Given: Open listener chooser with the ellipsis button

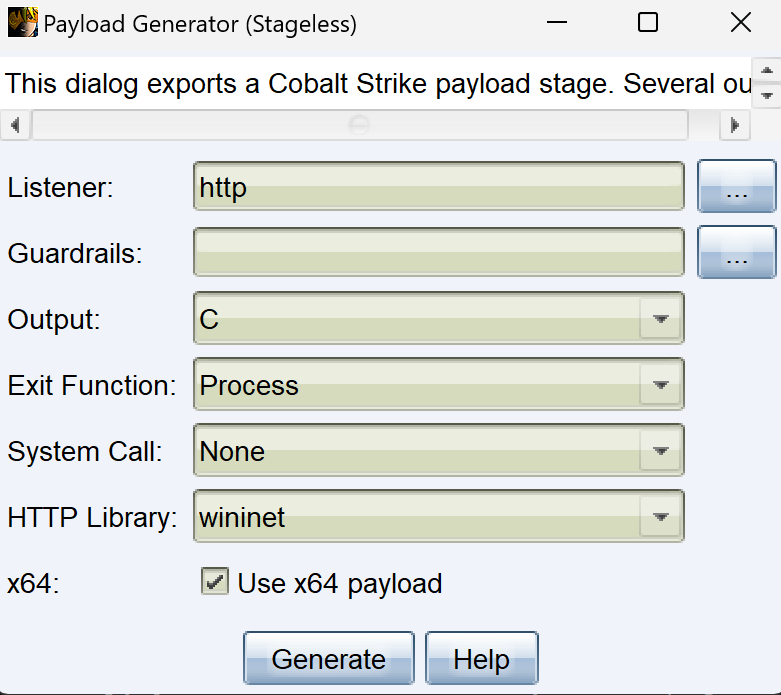Looking at the screenshot, I should [x=736, y=186].
